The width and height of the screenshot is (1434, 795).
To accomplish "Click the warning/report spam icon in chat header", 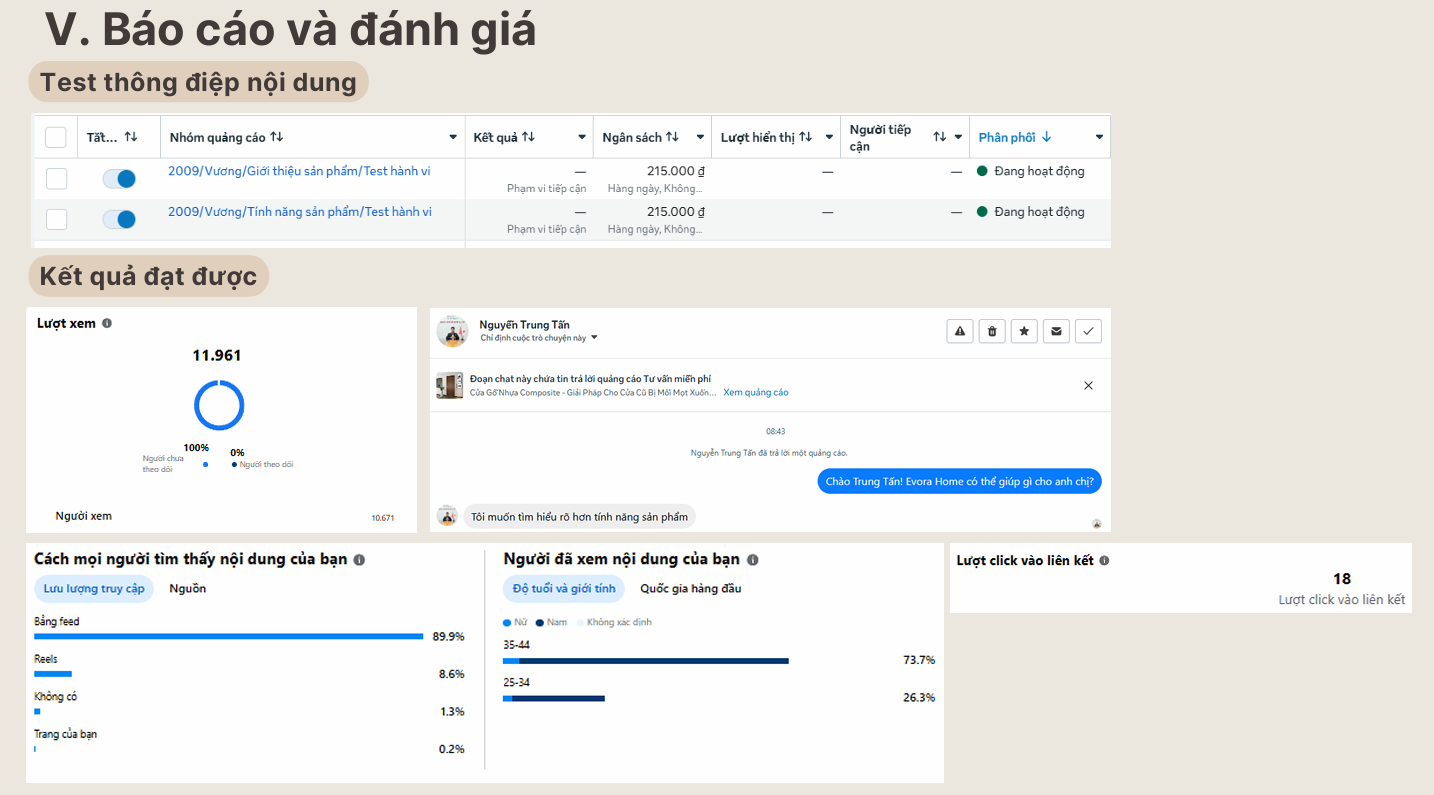I will (x=960, y=331).
